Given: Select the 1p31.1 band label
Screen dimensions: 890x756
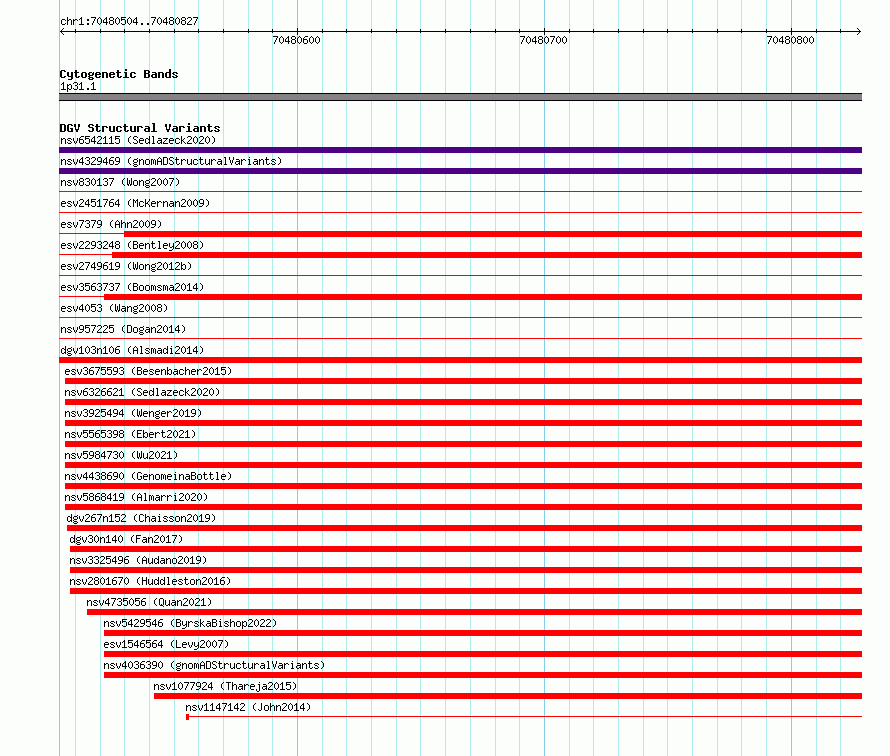Looking at the screenshot, I should (78, 86).
